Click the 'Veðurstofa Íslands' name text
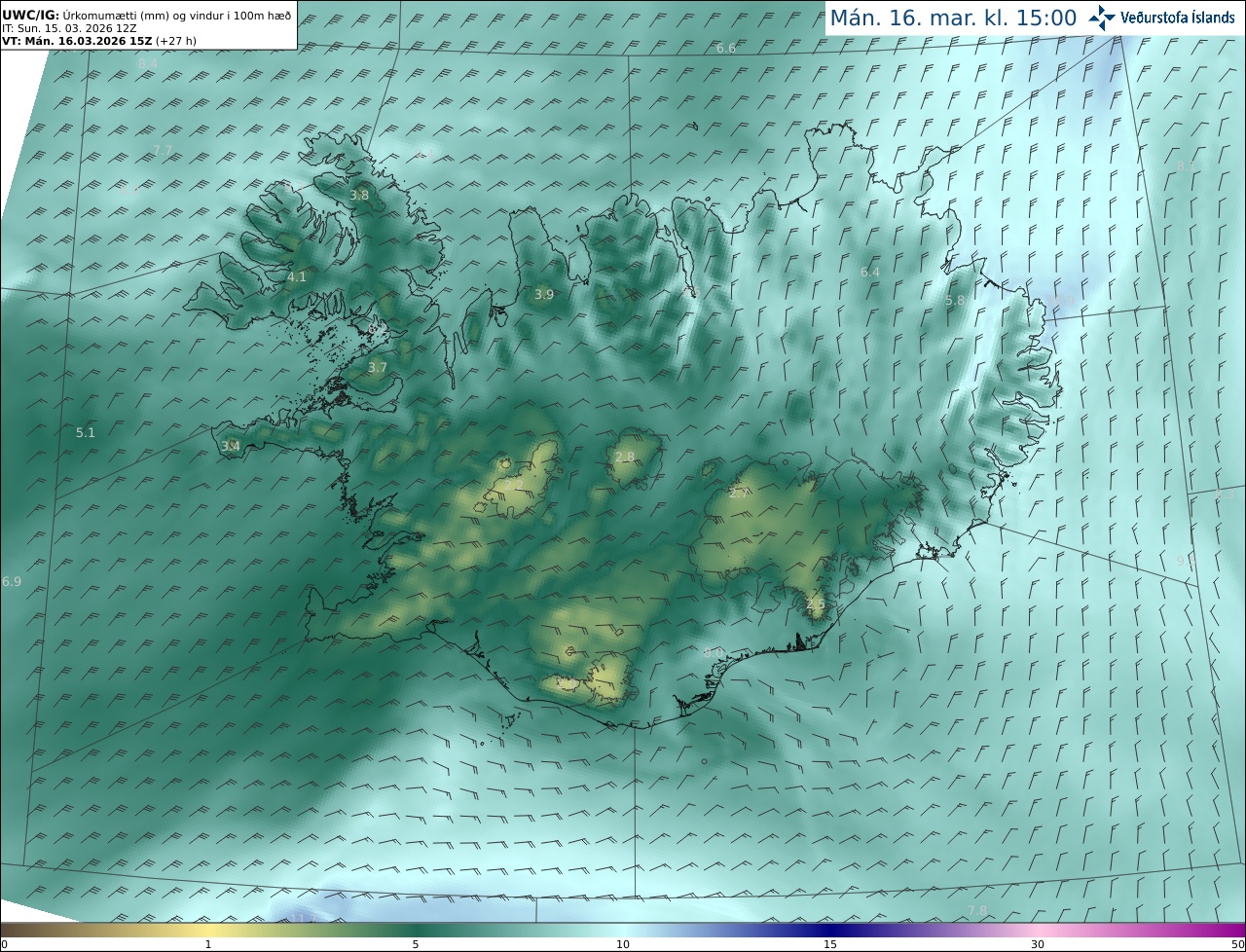1246x952 pixels. coord(1178,18)
